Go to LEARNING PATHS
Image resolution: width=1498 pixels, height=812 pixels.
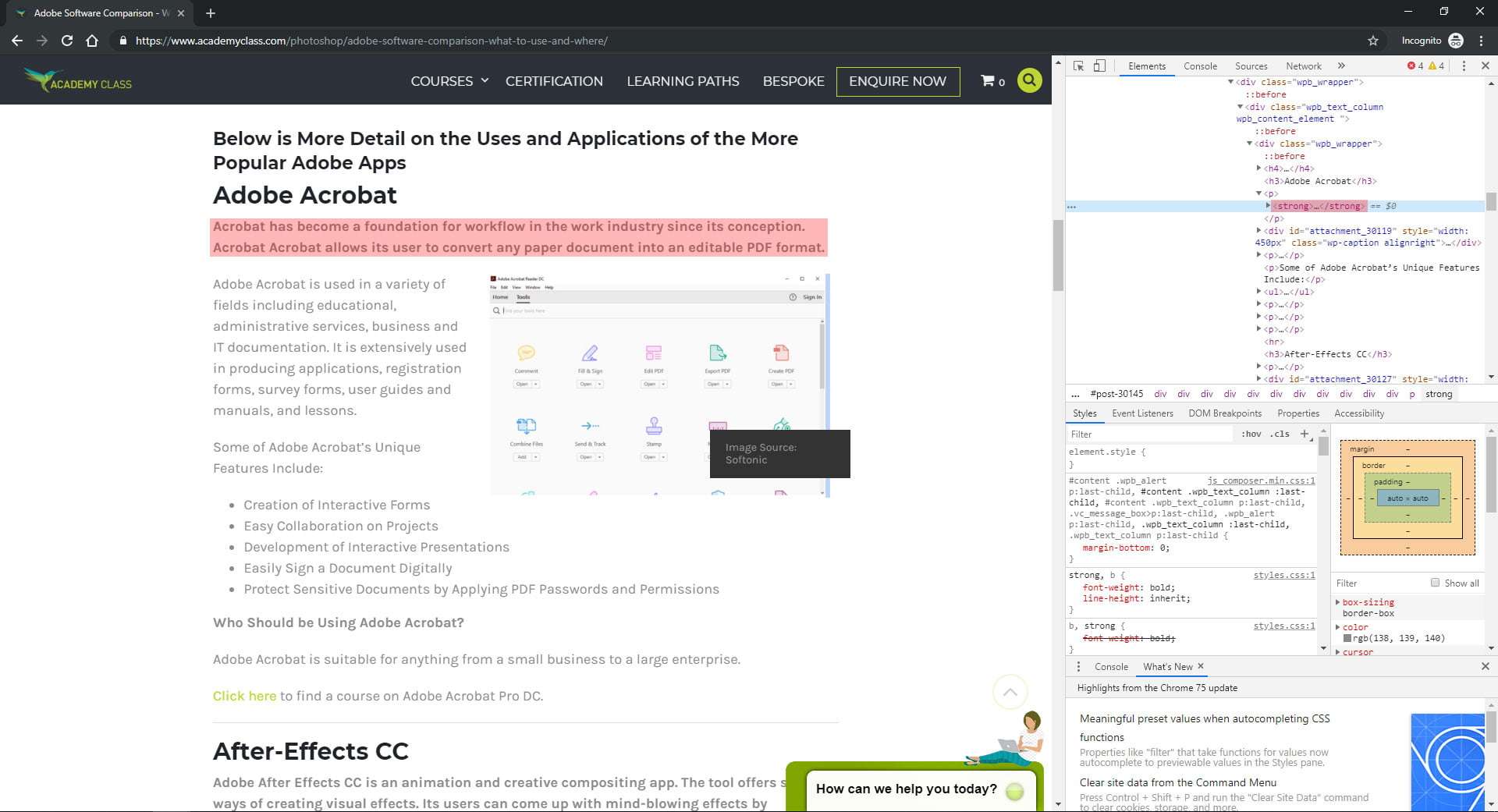tap(683, 81)
